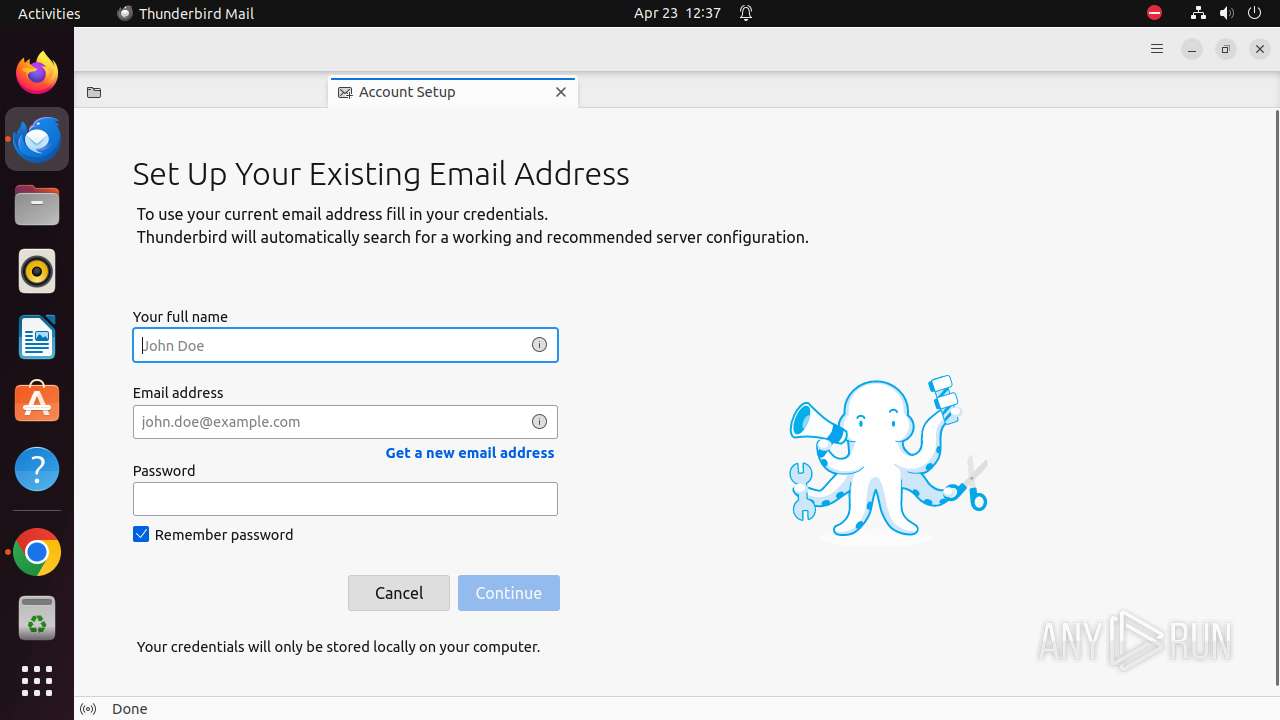
Task: Open the Activities overview
Action: pos(49,13)
